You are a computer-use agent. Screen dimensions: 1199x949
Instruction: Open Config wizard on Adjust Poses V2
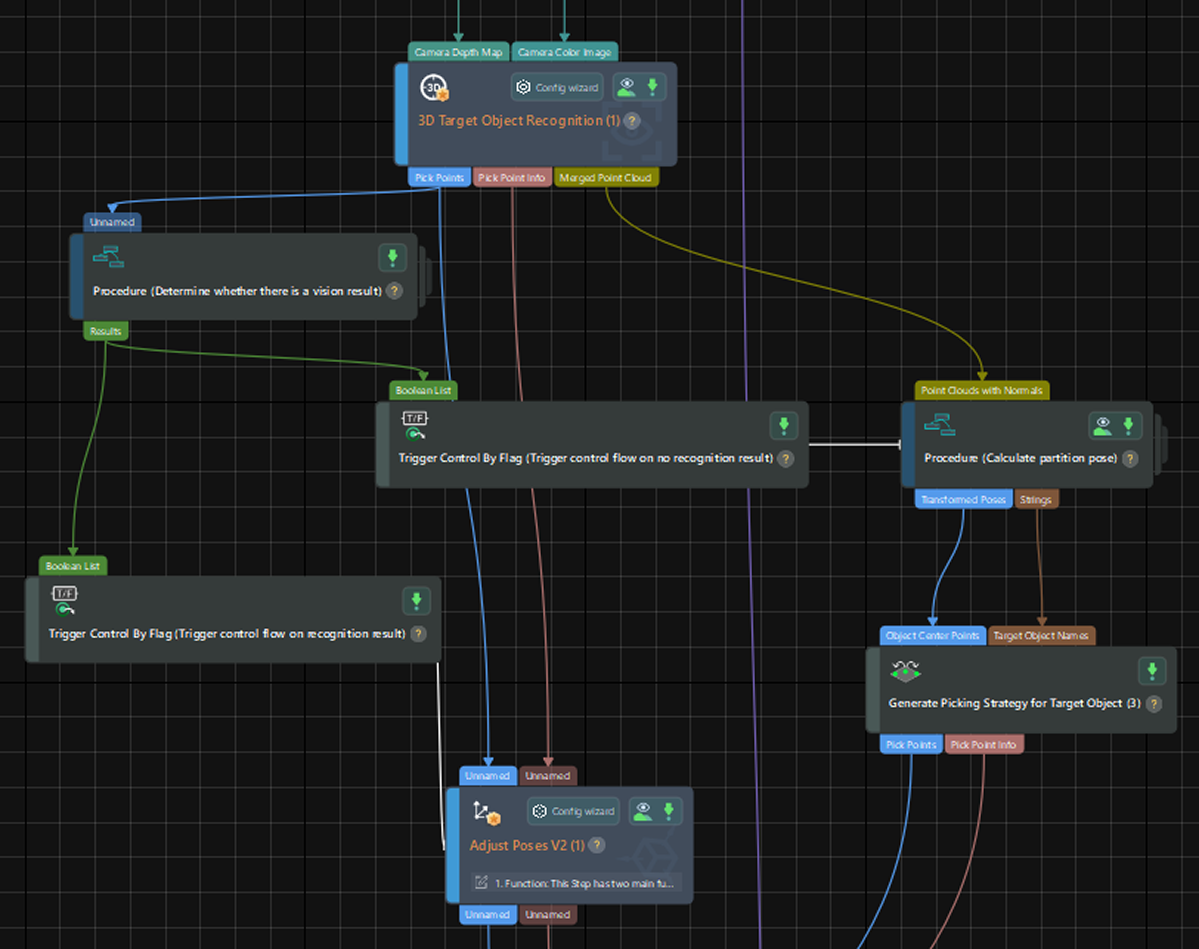tap(574, 811)
